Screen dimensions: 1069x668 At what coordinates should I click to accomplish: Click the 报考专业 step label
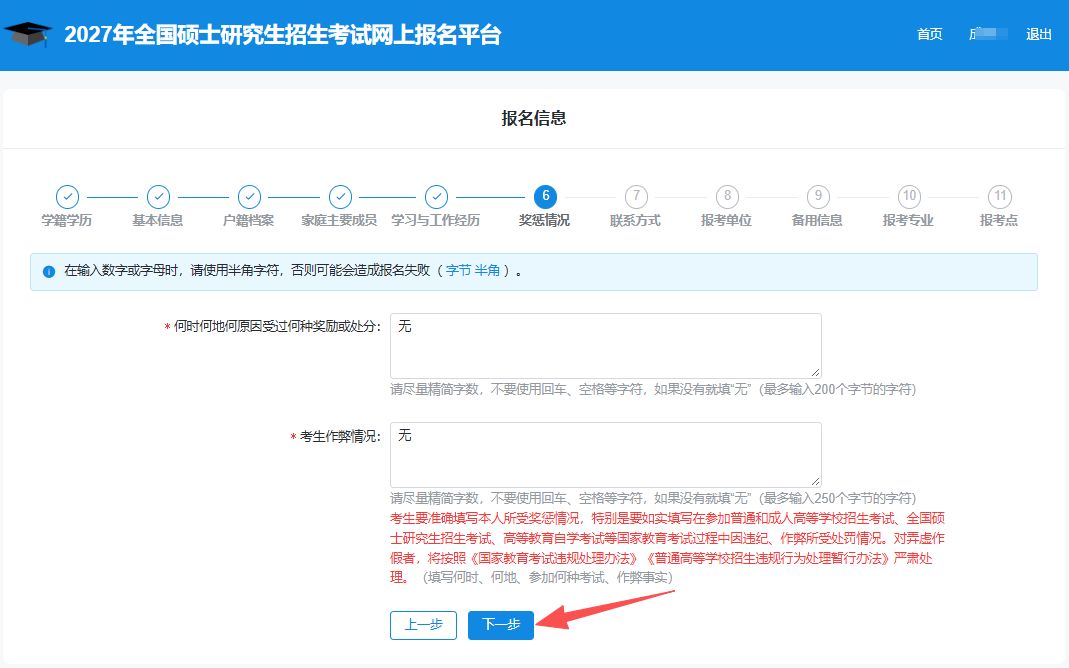tap(908, 220)
